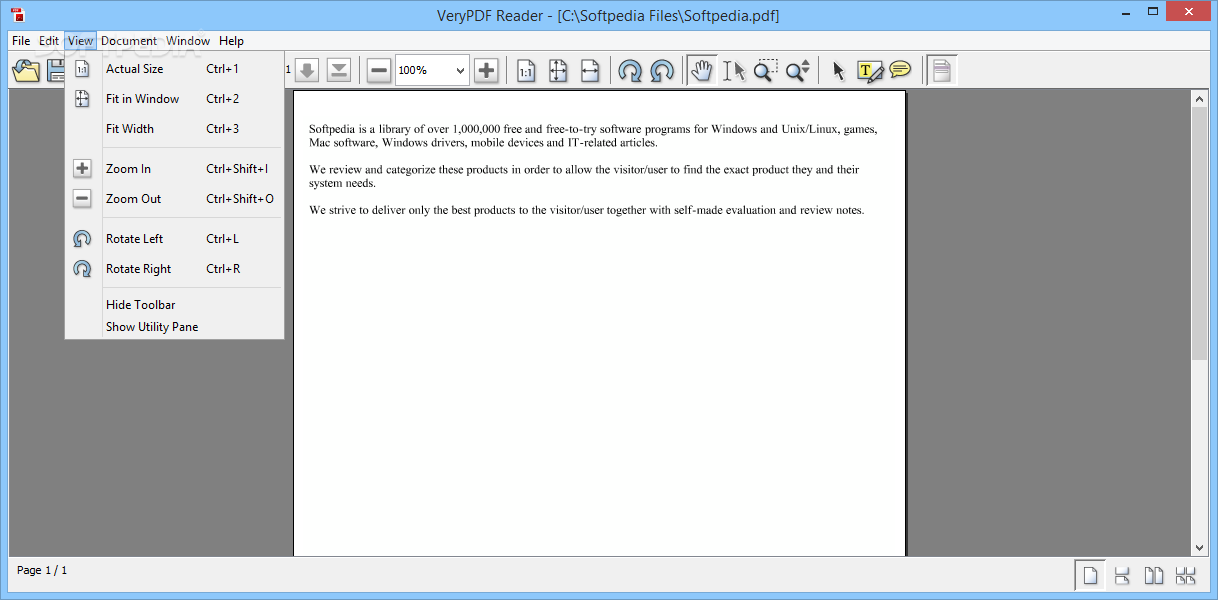Click the toolbar zoom out minus button
The width and height of the screenshot is (1218, 600).
click(x=379, y=70)
